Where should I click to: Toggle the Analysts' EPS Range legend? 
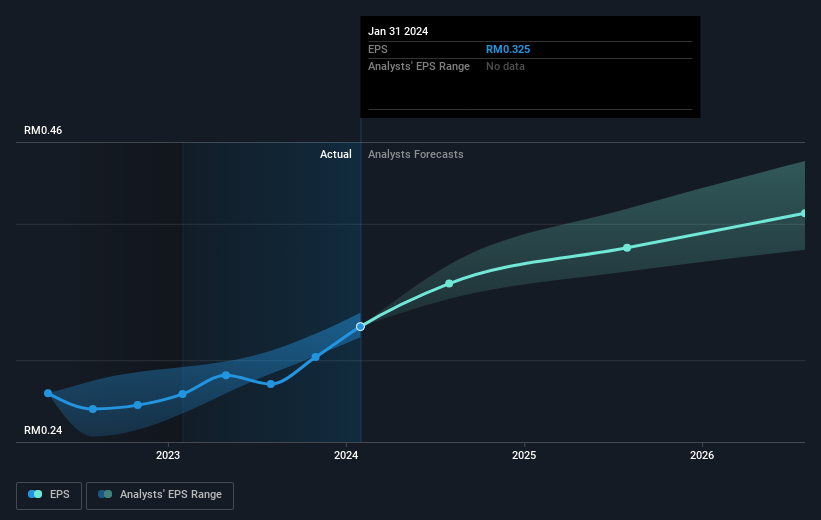(160, 495)
